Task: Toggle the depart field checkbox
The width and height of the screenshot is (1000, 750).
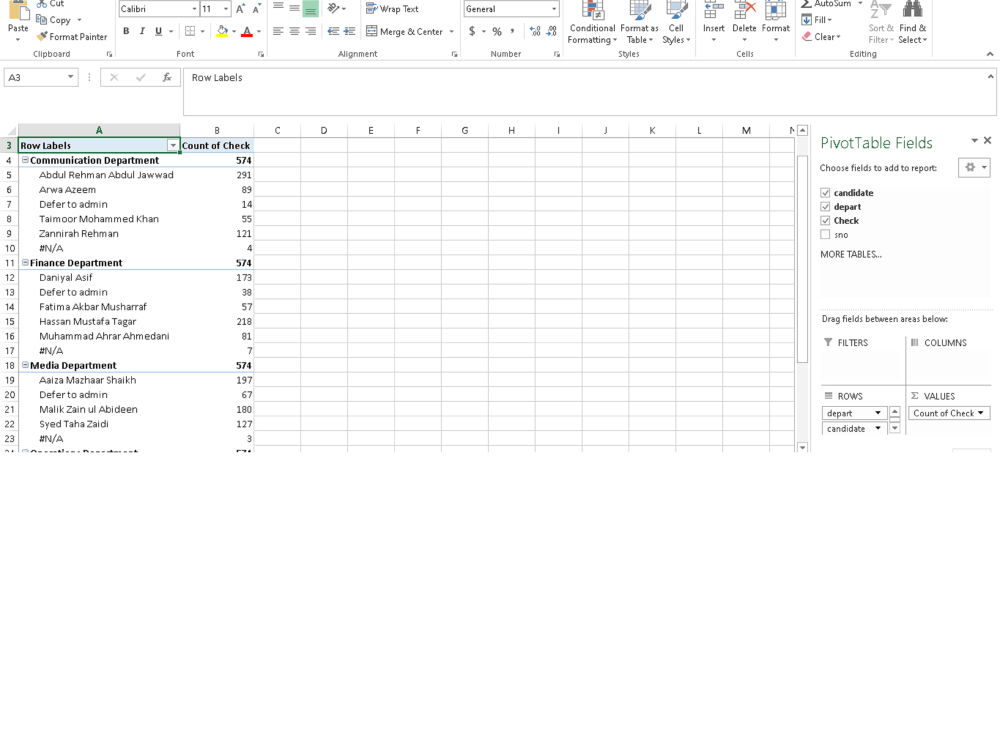Action: [x=825, y=207]
